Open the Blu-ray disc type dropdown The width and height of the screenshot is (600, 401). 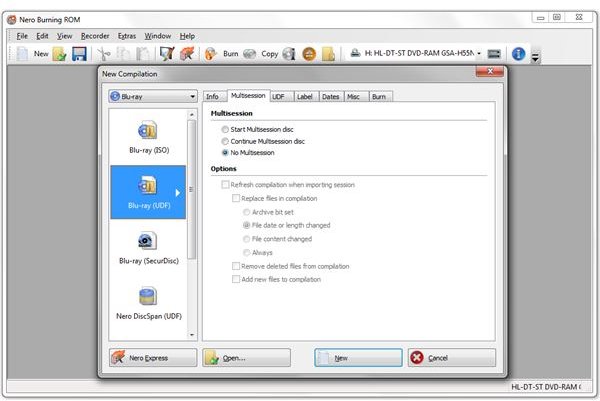(153, 96)
